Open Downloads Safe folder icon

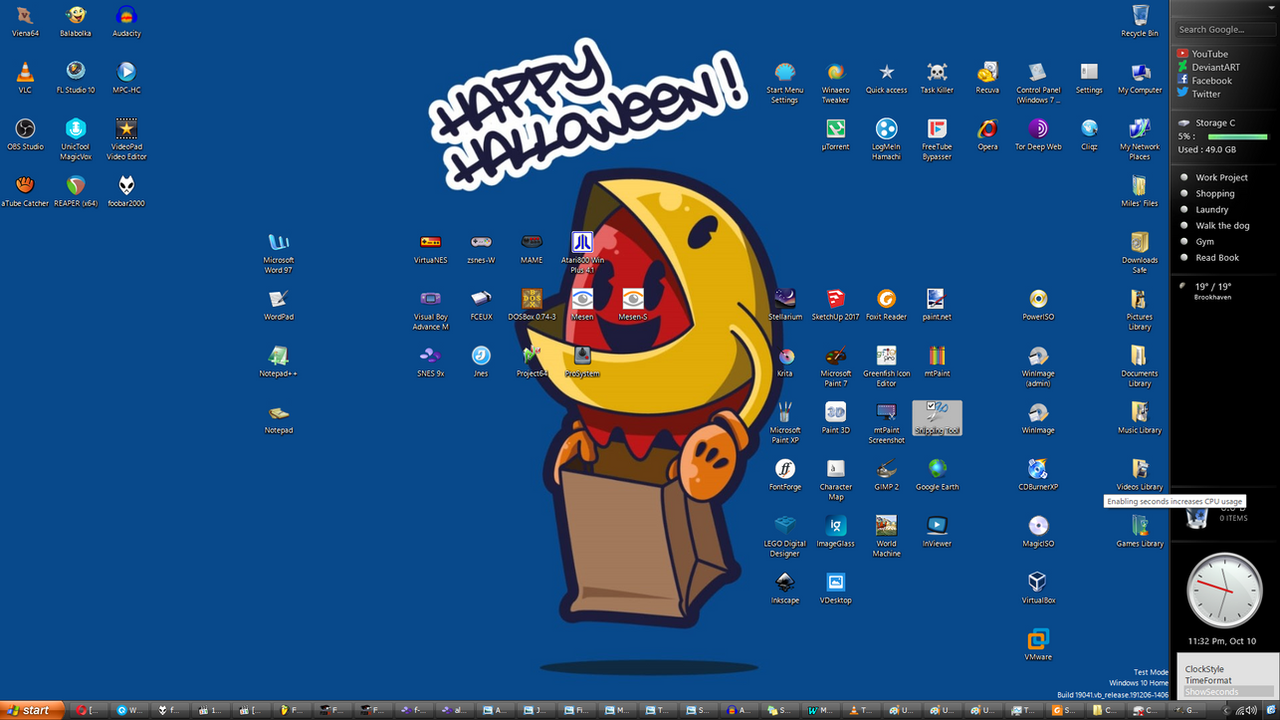click(1140, 252)
